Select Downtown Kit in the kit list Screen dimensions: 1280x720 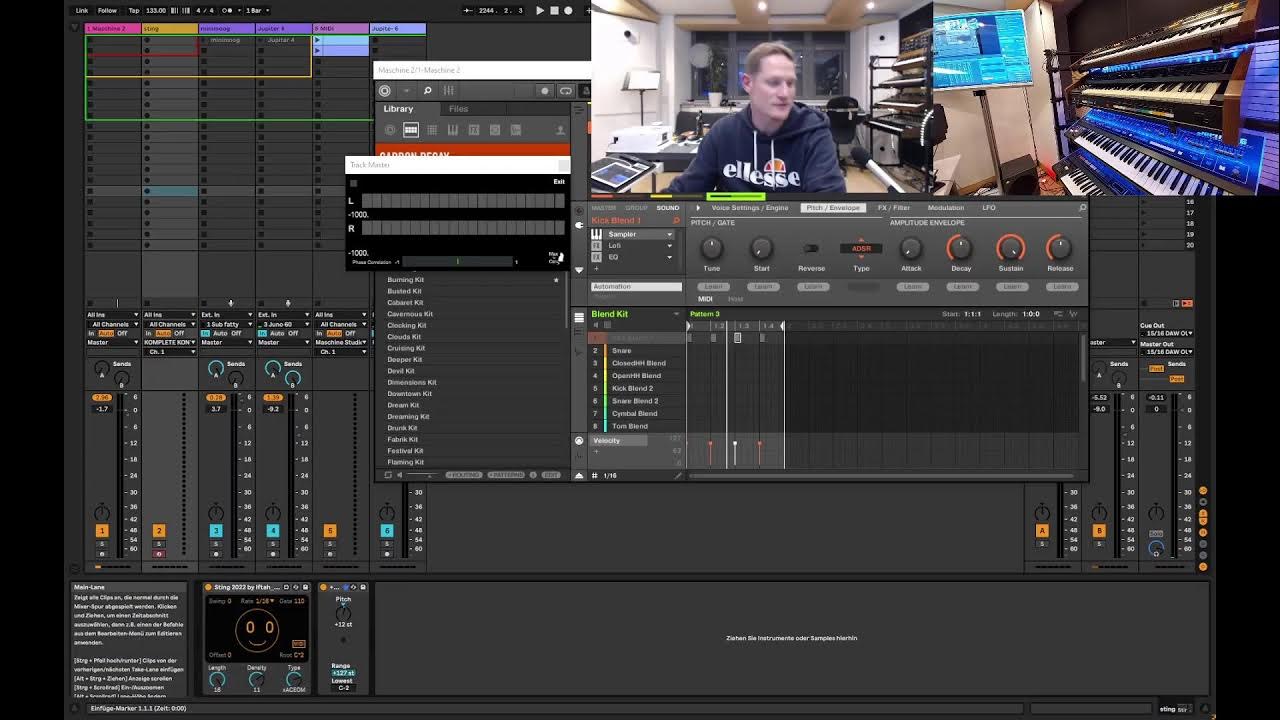coord(409,394)
